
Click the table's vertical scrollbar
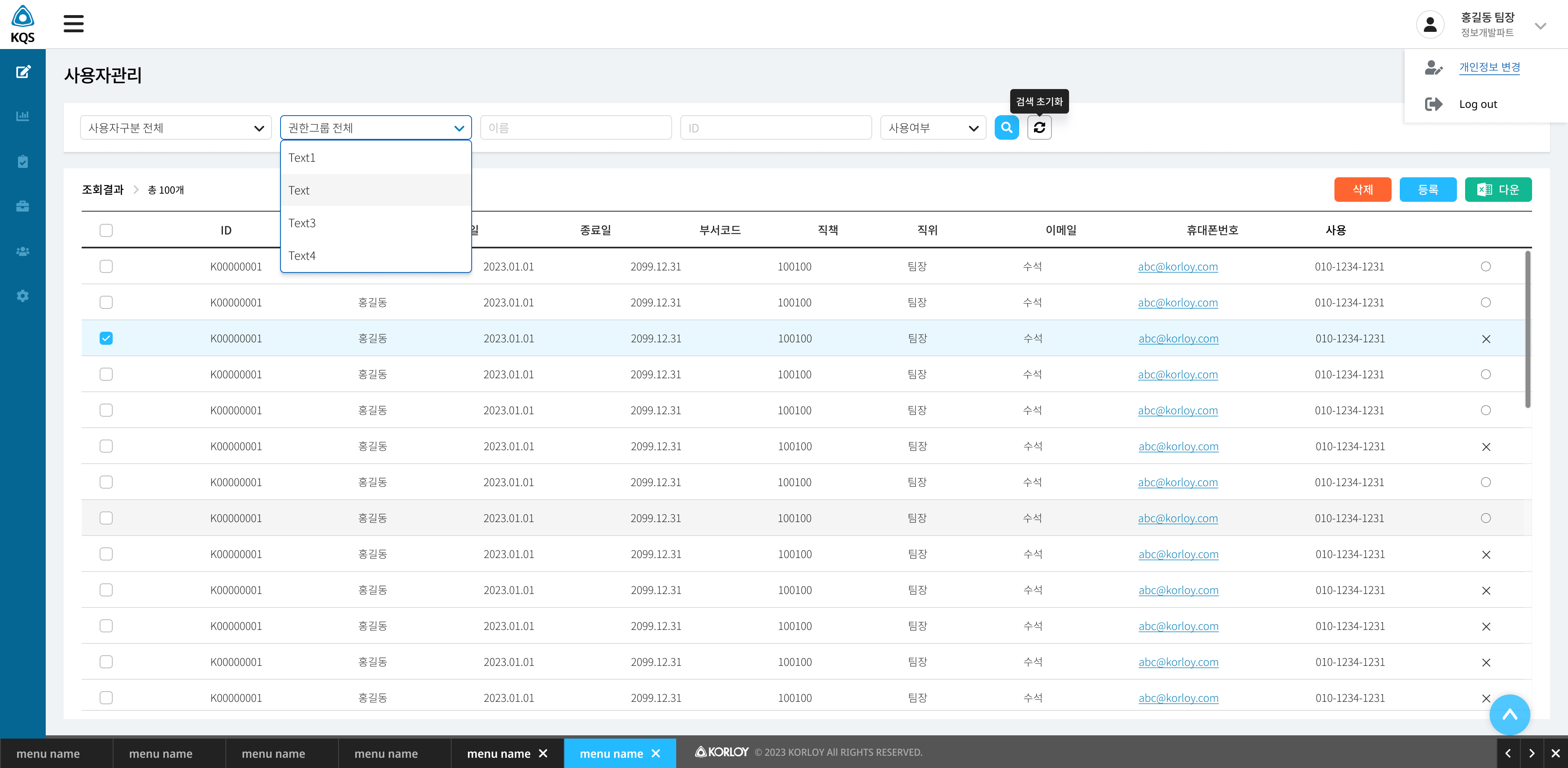coord(1527,330)
